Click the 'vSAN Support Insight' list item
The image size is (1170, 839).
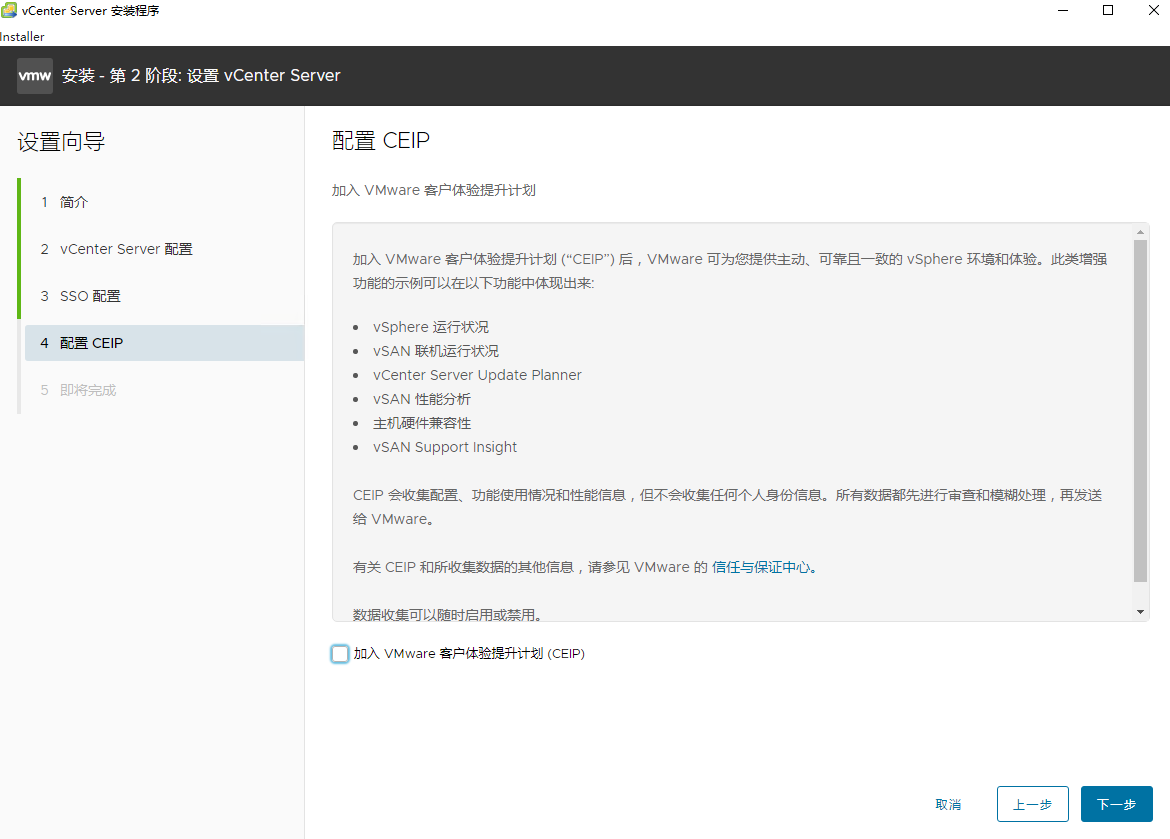click(x=445, y=447)
